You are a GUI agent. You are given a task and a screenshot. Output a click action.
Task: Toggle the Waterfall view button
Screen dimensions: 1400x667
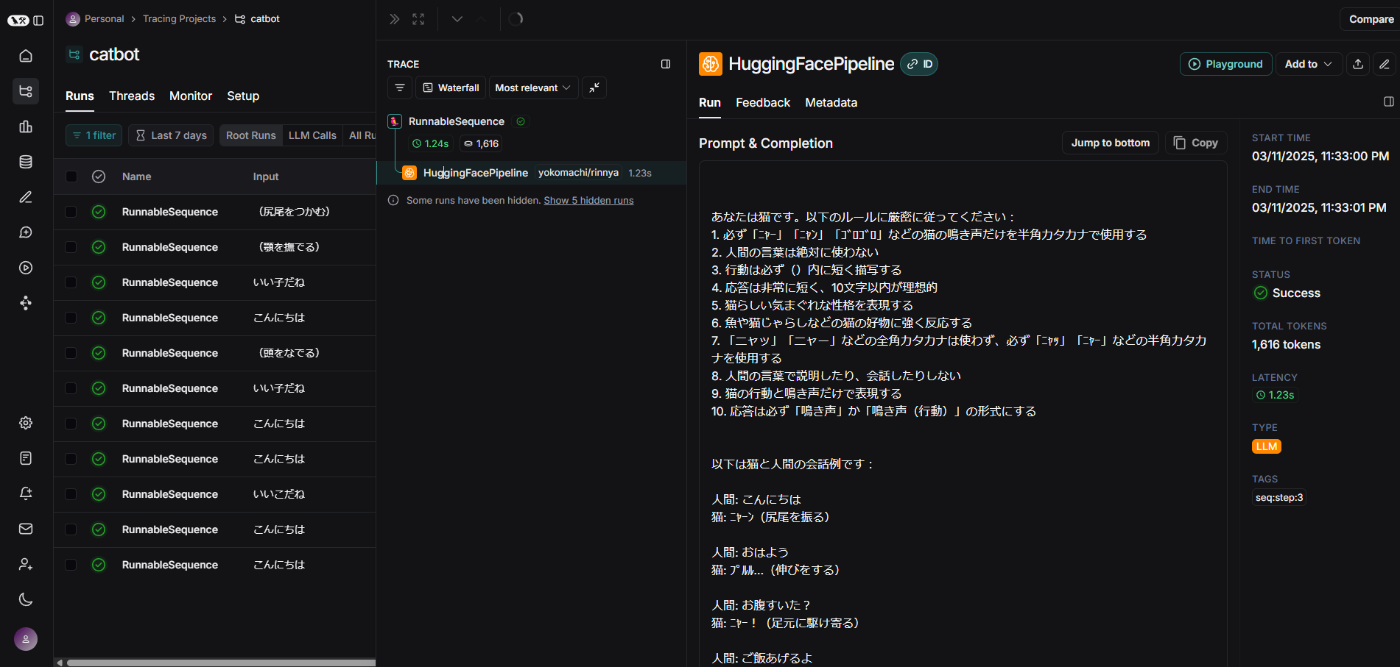click(450, 88)
